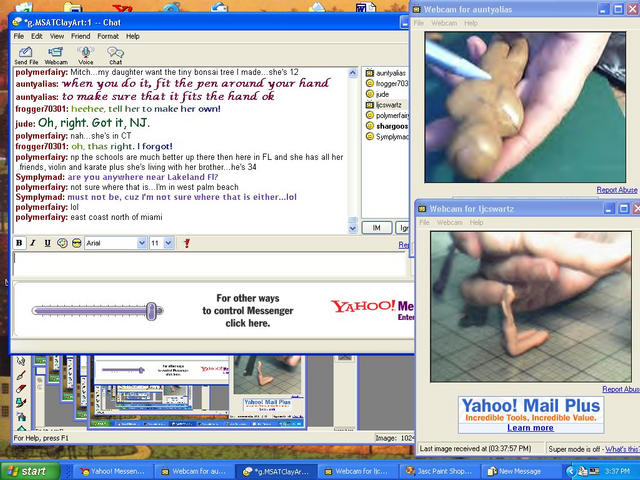This screenshot has width=640, height=480.
Task: Click the 'Last image received at' status text
Action: point(476,449)
